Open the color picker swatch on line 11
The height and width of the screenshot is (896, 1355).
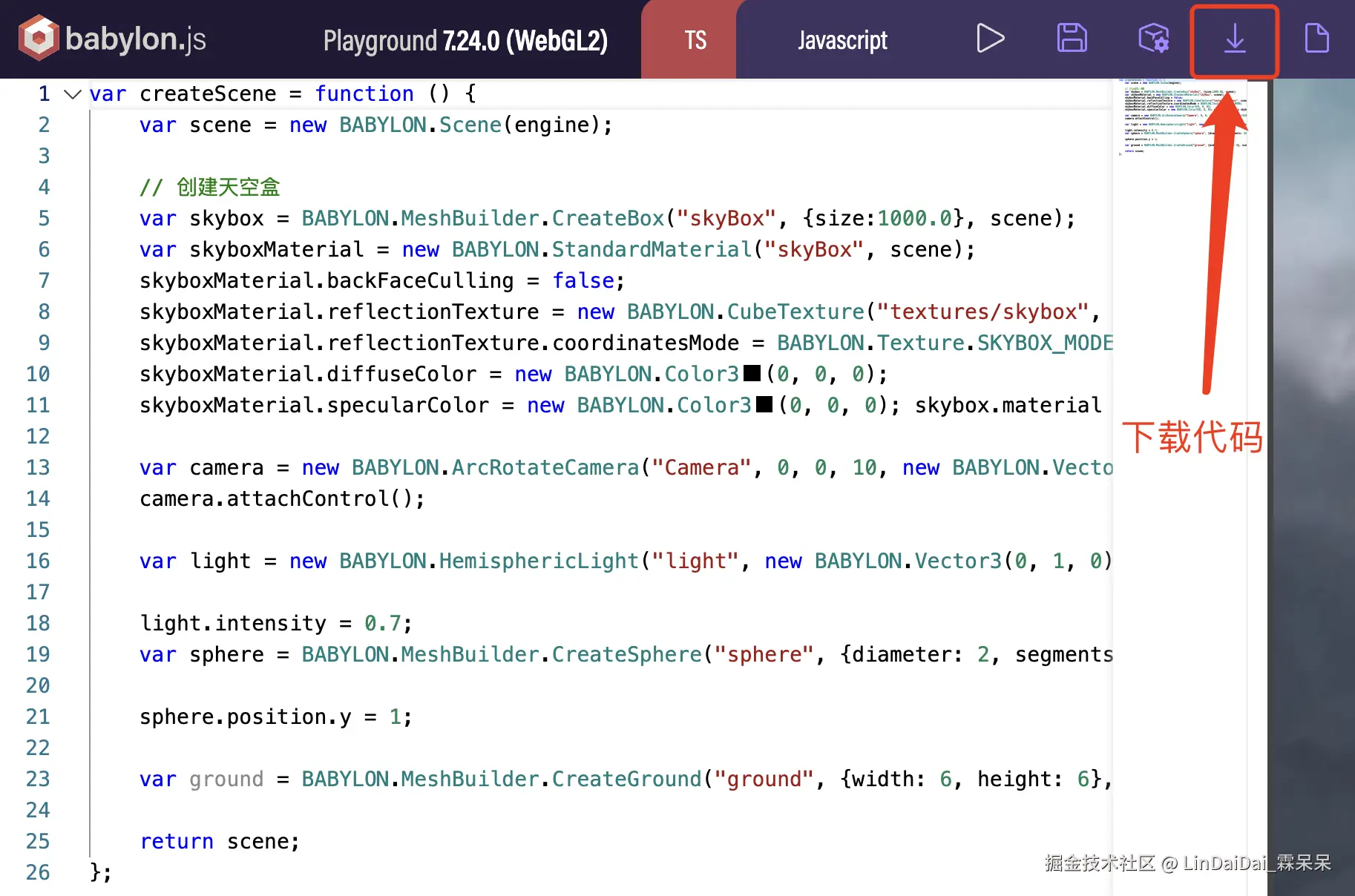click(764, 405)
